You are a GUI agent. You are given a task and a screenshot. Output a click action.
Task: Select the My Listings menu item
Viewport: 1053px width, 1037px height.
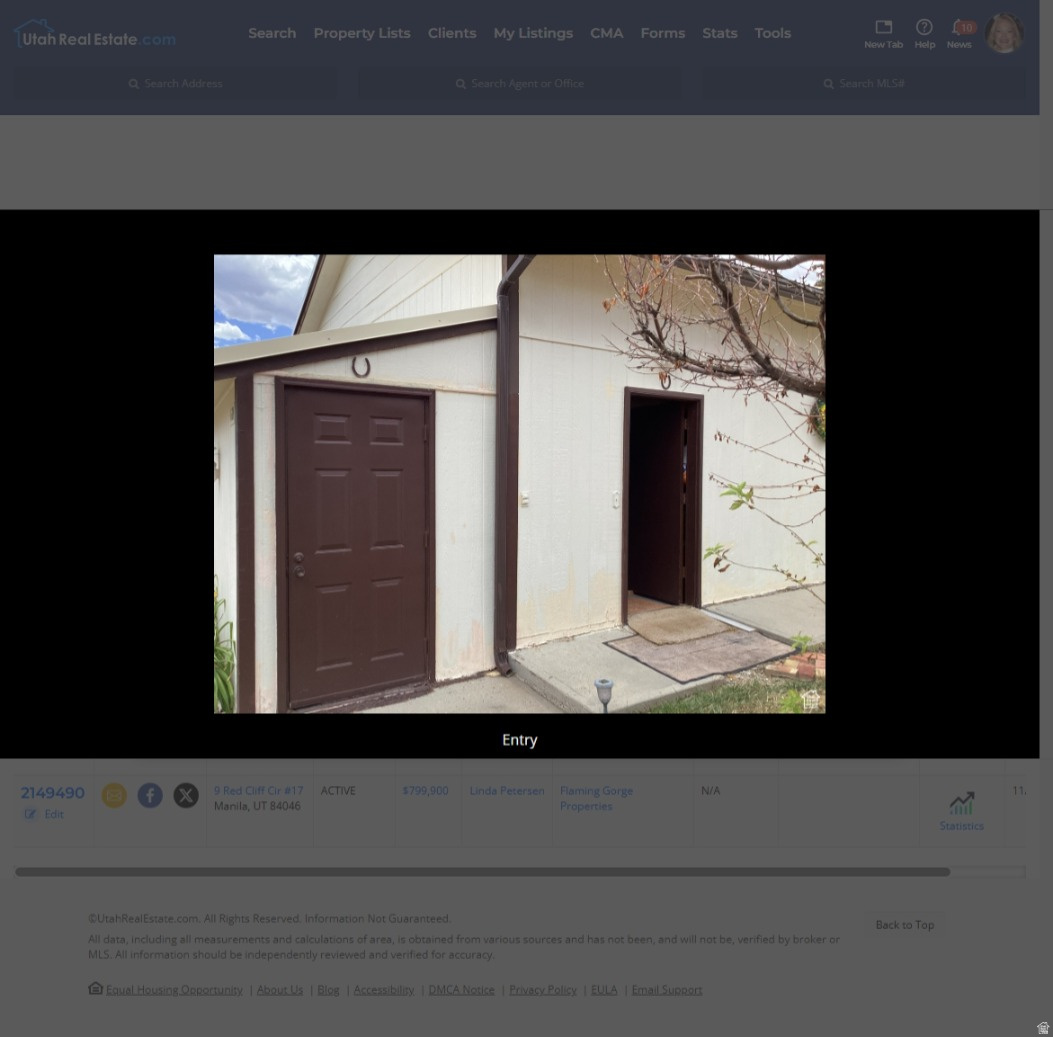[532, 32]
